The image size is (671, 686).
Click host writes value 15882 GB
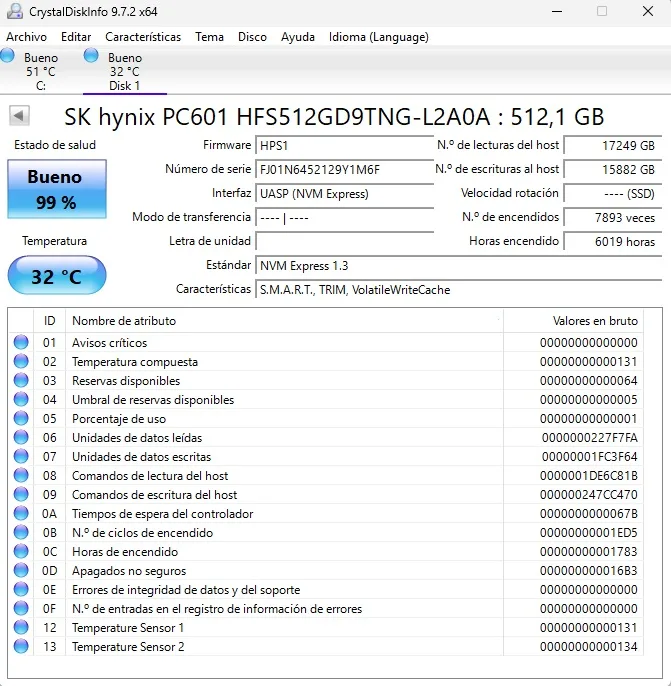[613, 169]
